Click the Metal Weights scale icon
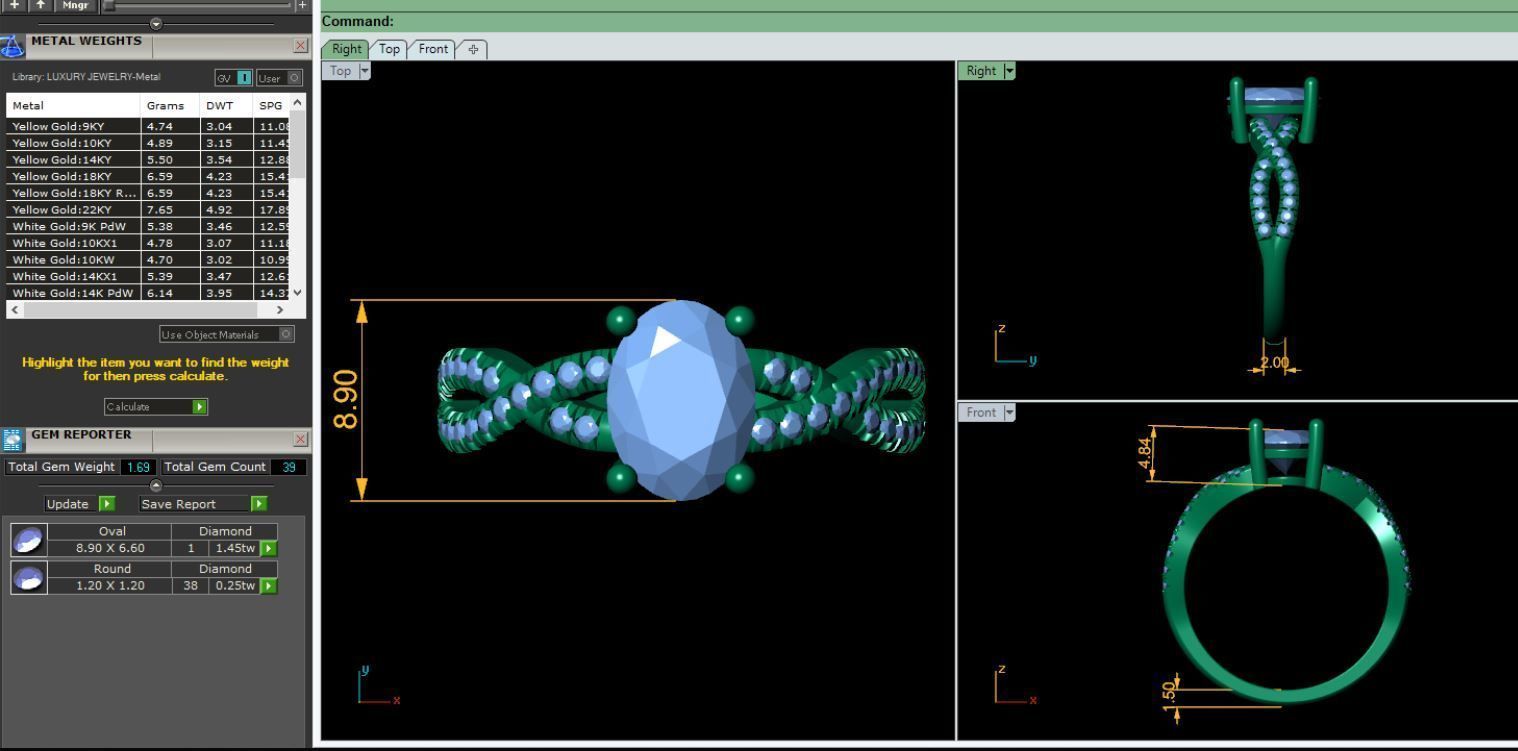Image resolution: width=1518 pixels, height=751 pixels. point(12,46)
